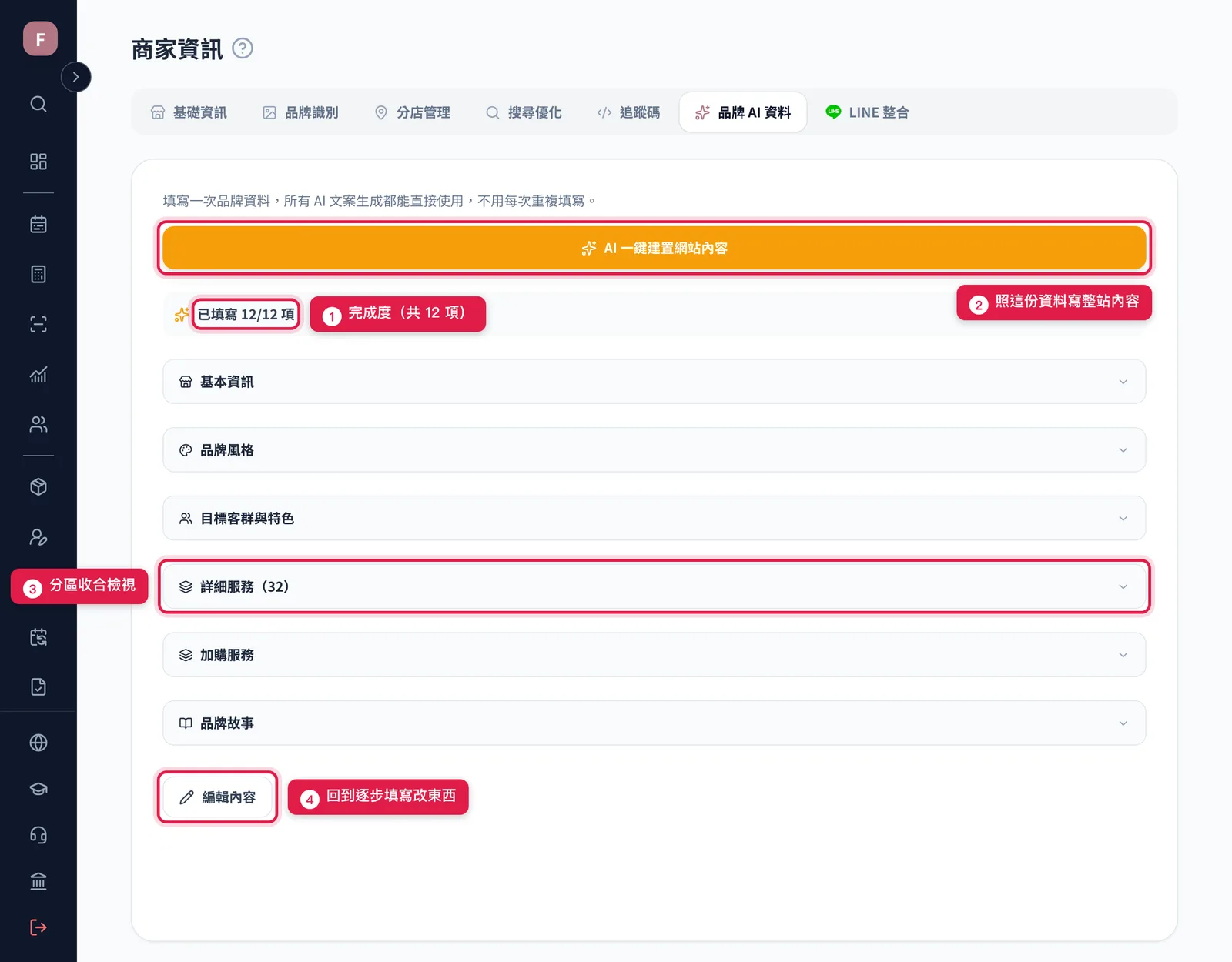This screenshot has width=1232, height=962.
Task: Open the calculator icon in sidebar
Action: [x=38, y=274]
